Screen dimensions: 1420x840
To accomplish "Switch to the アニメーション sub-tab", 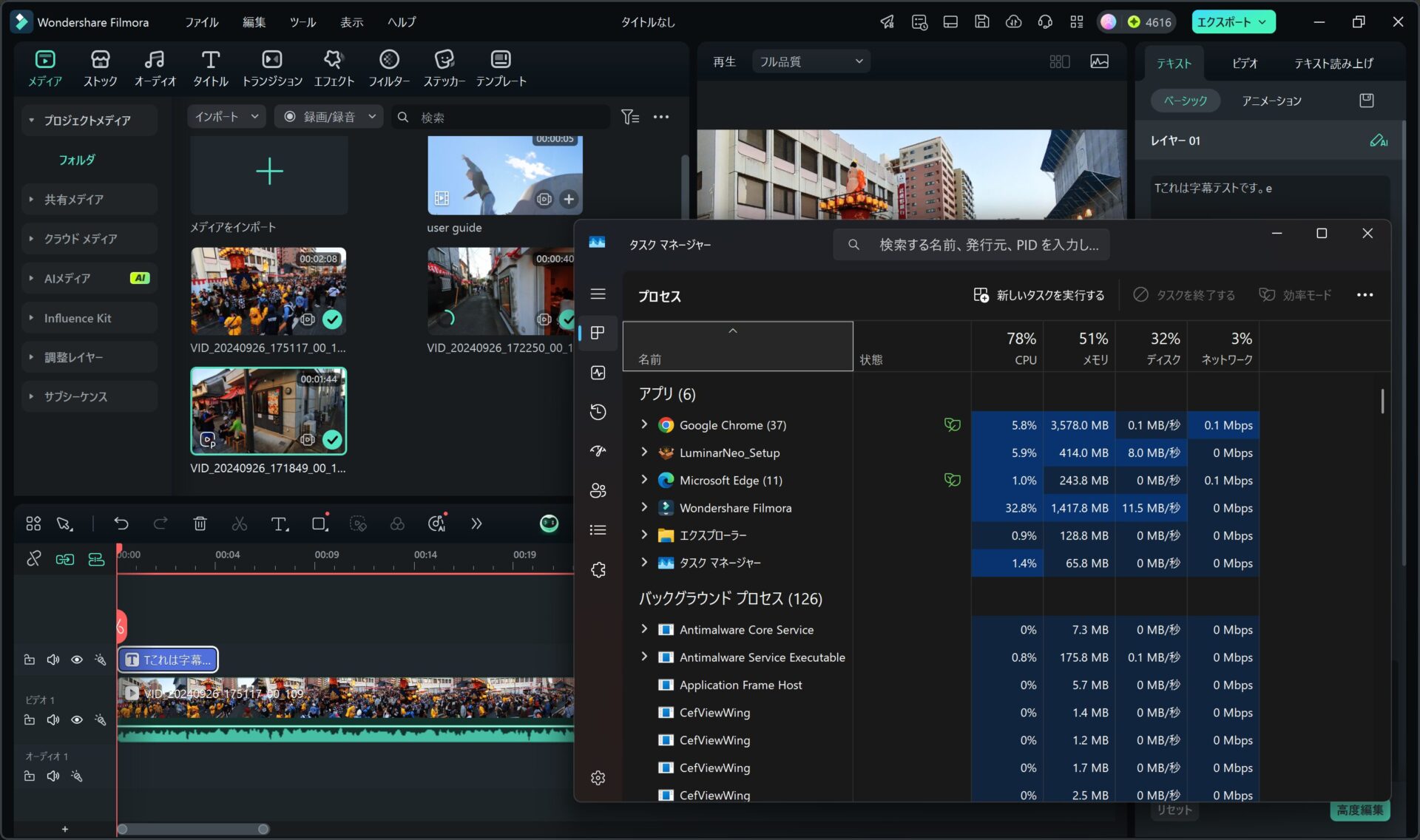I will tap(1271, 101).
